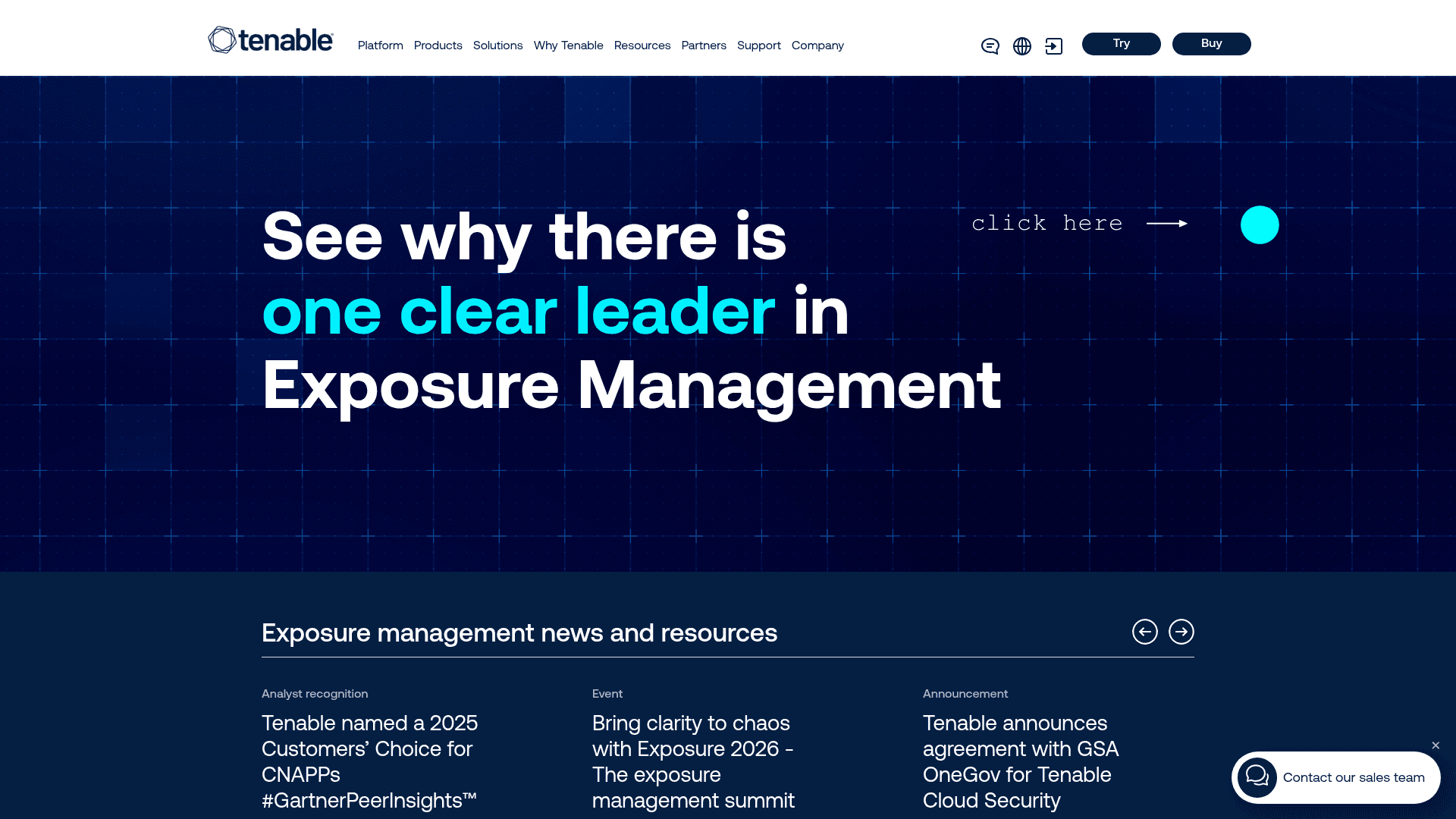Click the Tenable logo to go home
1456x819 pixels.
270,40
